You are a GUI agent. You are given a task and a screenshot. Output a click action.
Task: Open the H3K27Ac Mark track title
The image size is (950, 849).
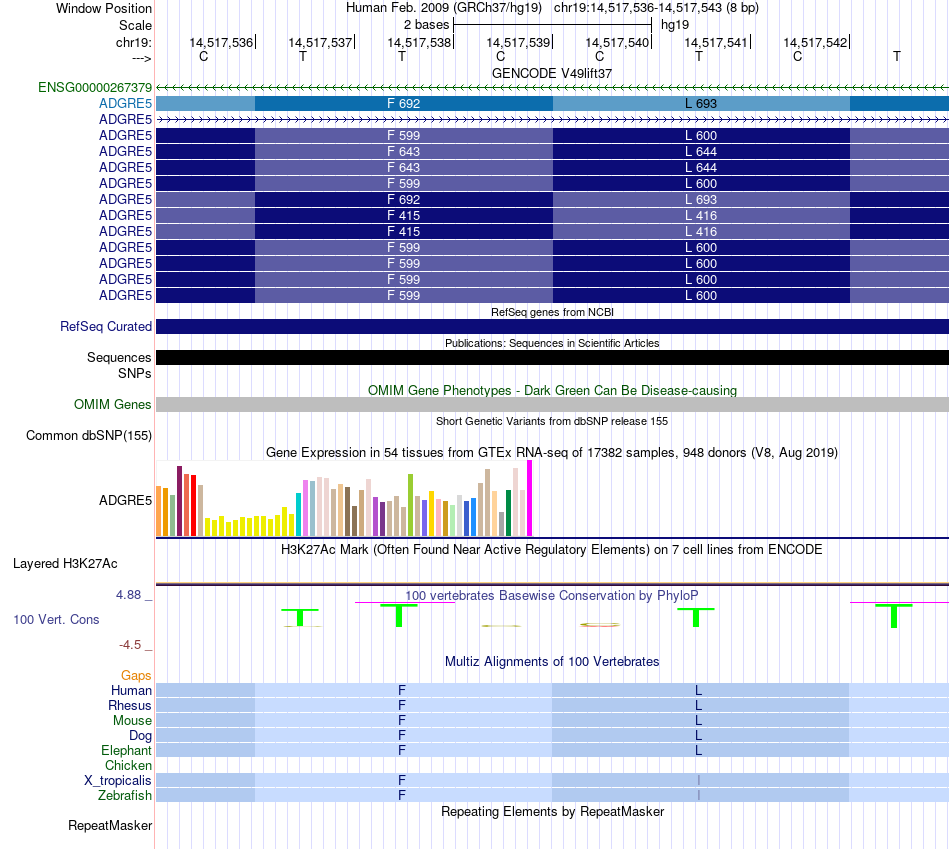click(552, 550)
